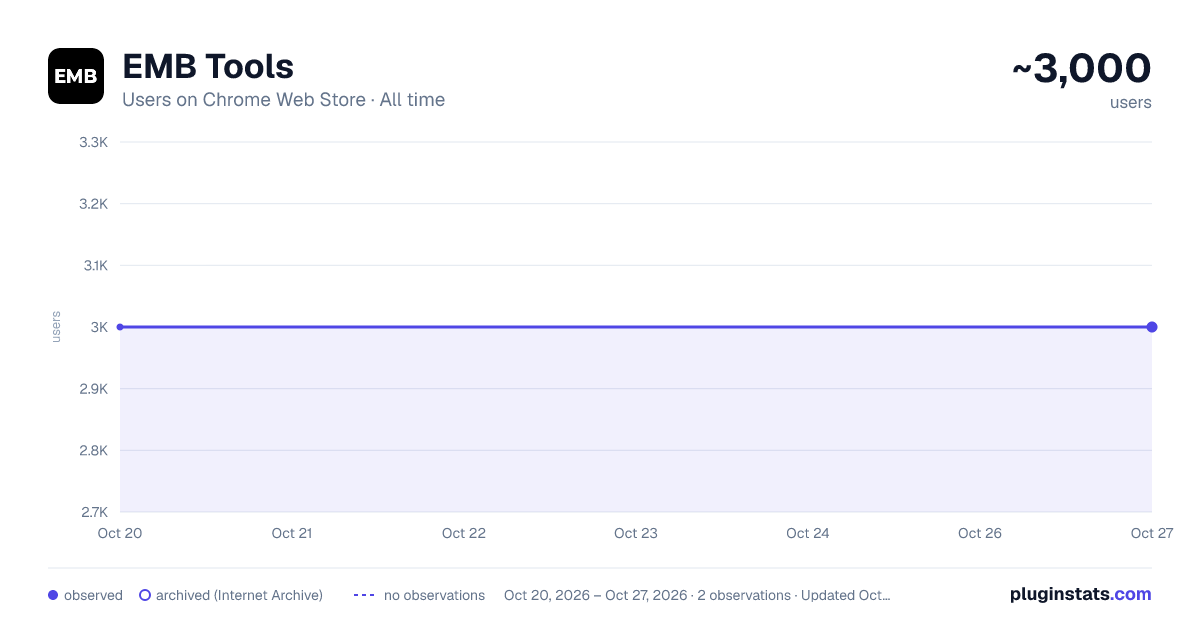Click the EMB Tools title

[x=208, y=66]
